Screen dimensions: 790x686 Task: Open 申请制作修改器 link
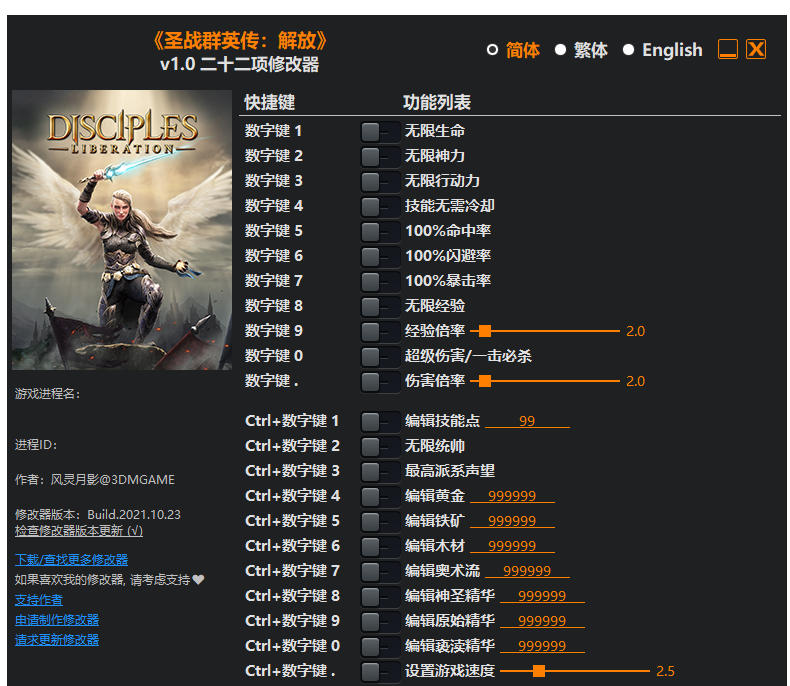(56, 620)
